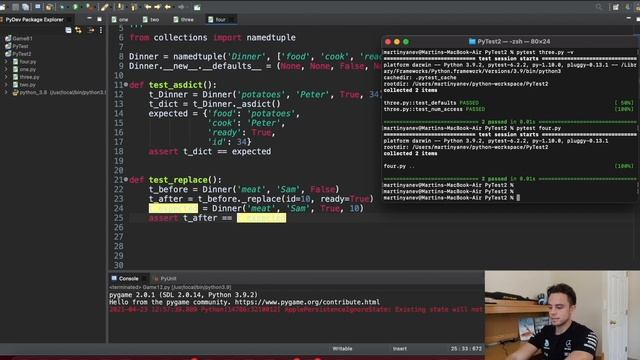Open pygame contribute URL in console

[307, 302]
